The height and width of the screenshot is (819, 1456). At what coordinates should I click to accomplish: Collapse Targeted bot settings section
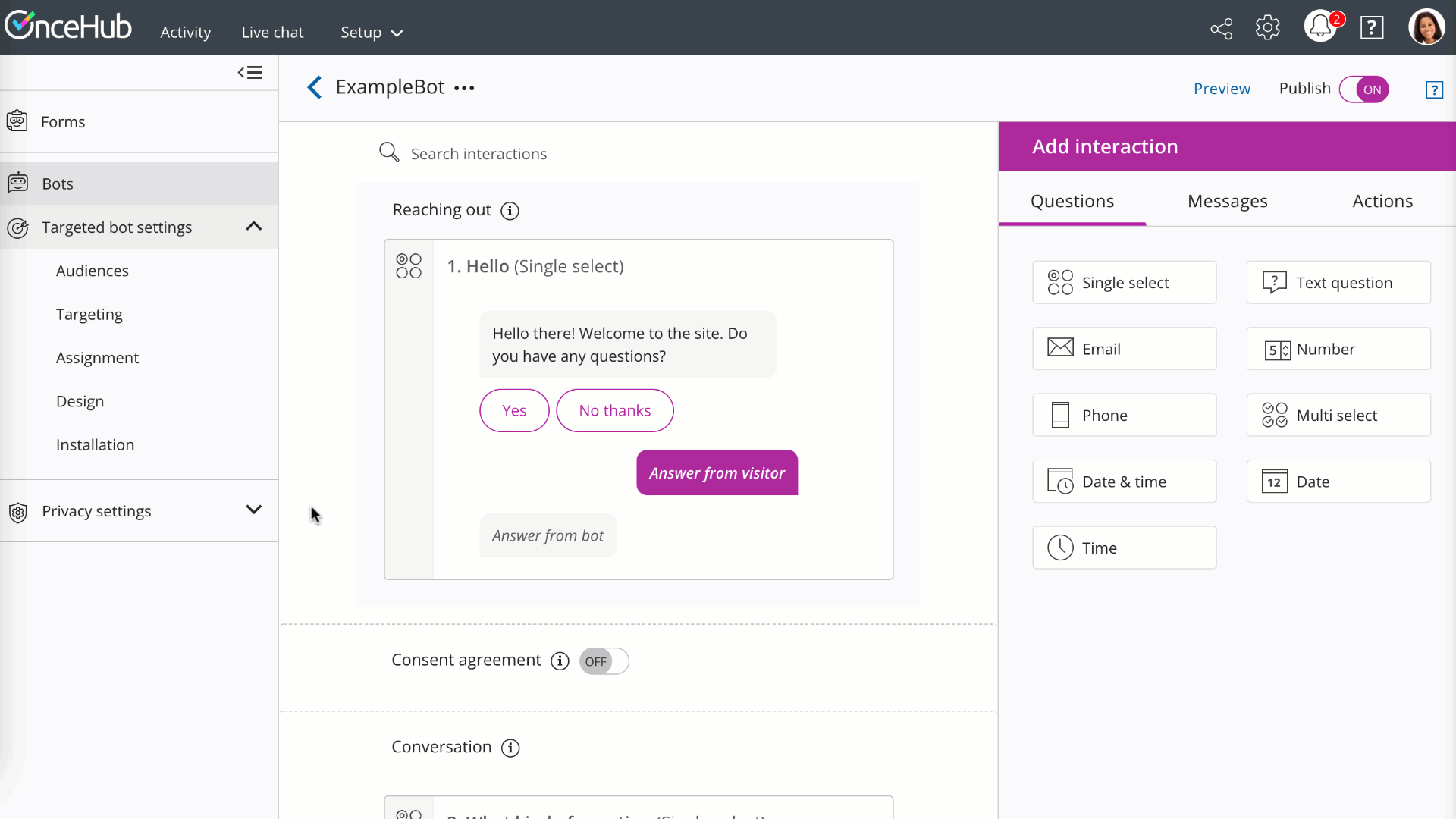pos(254,227)
